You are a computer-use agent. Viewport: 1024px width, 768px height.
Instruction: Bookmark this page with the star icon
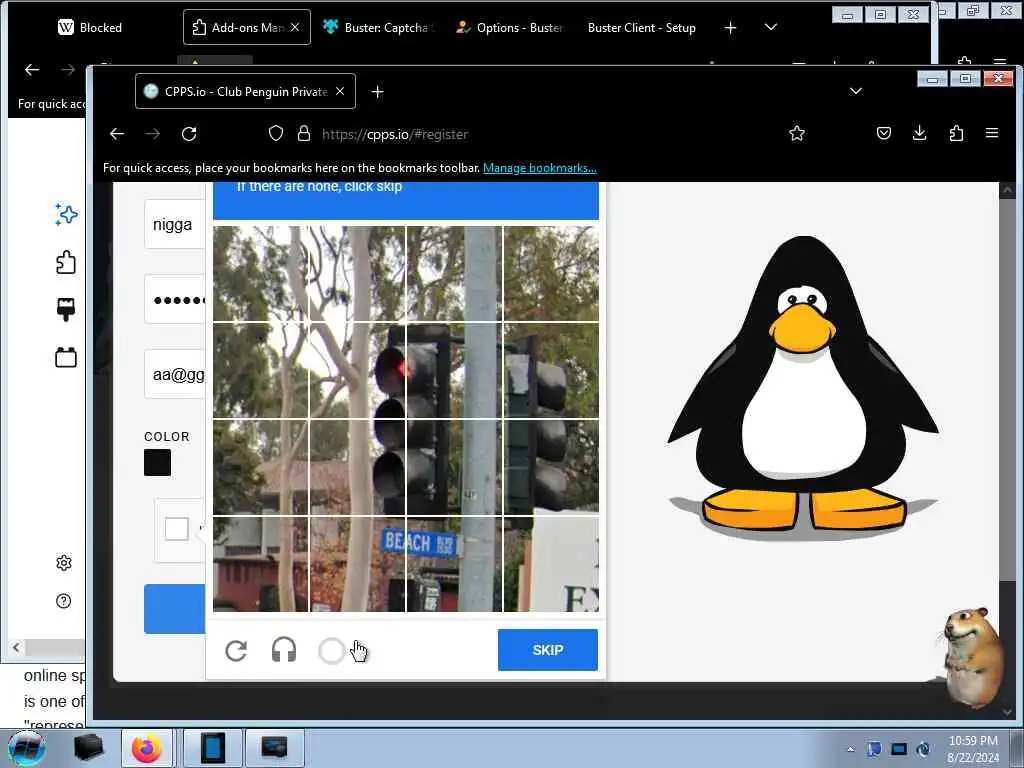tap(797, 134)
